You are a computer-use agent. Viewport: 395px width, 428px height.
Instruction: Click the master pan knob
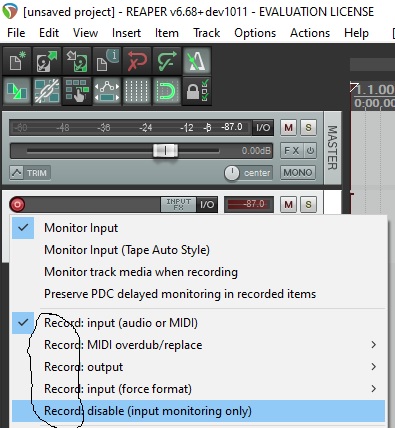(232, 173)
